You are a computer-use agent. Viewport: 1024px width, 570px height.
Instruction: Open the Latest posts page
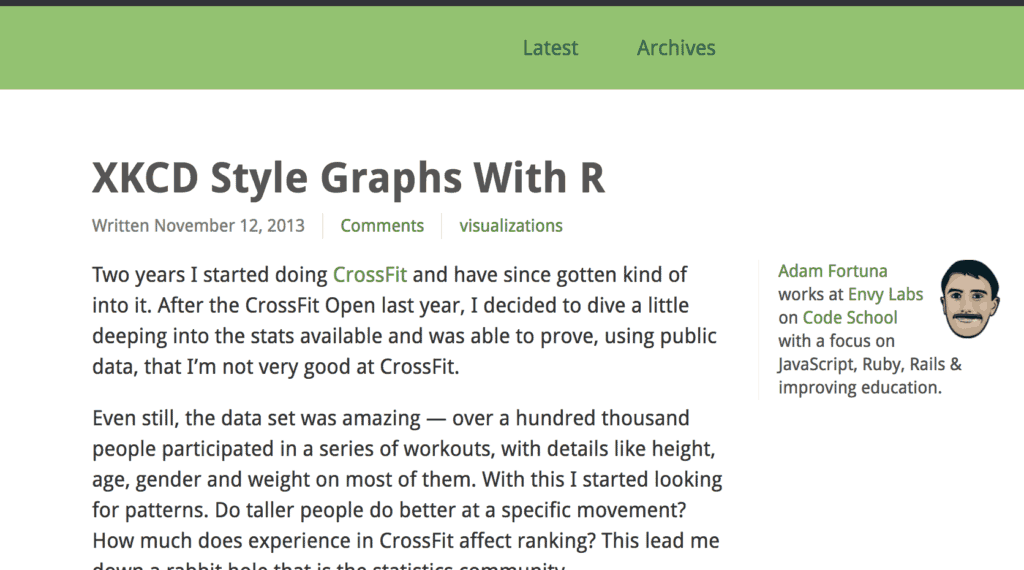(550, 48)
